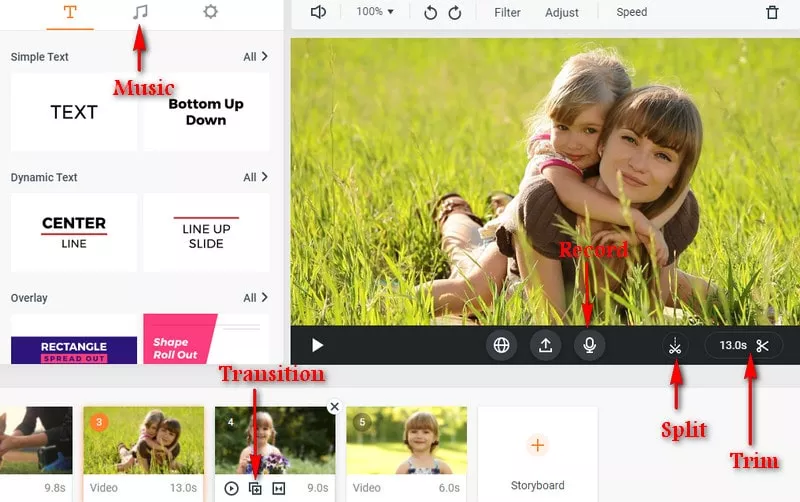The height and width of the screenshot is (502, 800).
Task: Trim the 13.0s clip
Action: coord(743,346)
